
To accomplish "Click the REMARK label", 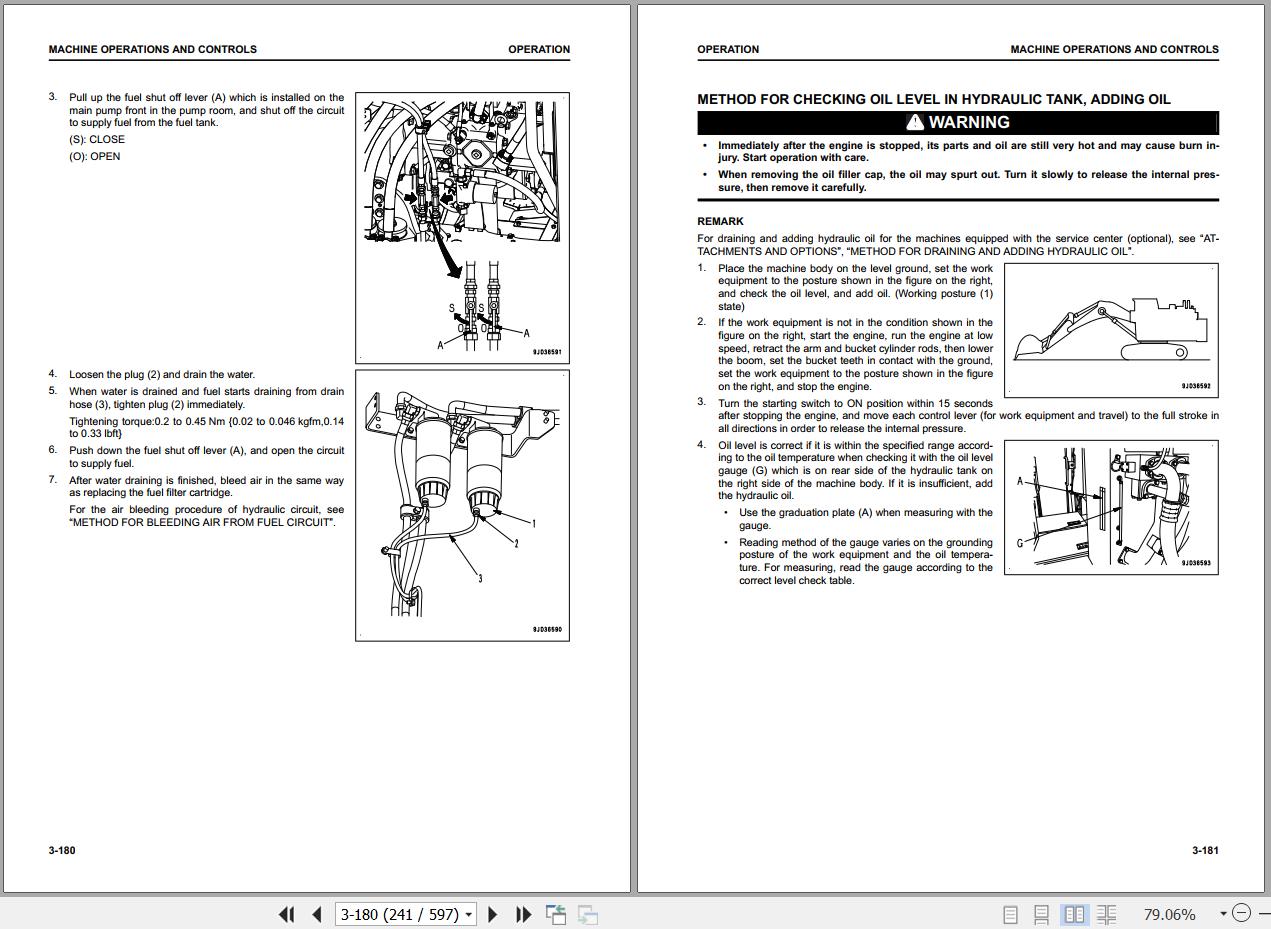I will coord(720,221).
